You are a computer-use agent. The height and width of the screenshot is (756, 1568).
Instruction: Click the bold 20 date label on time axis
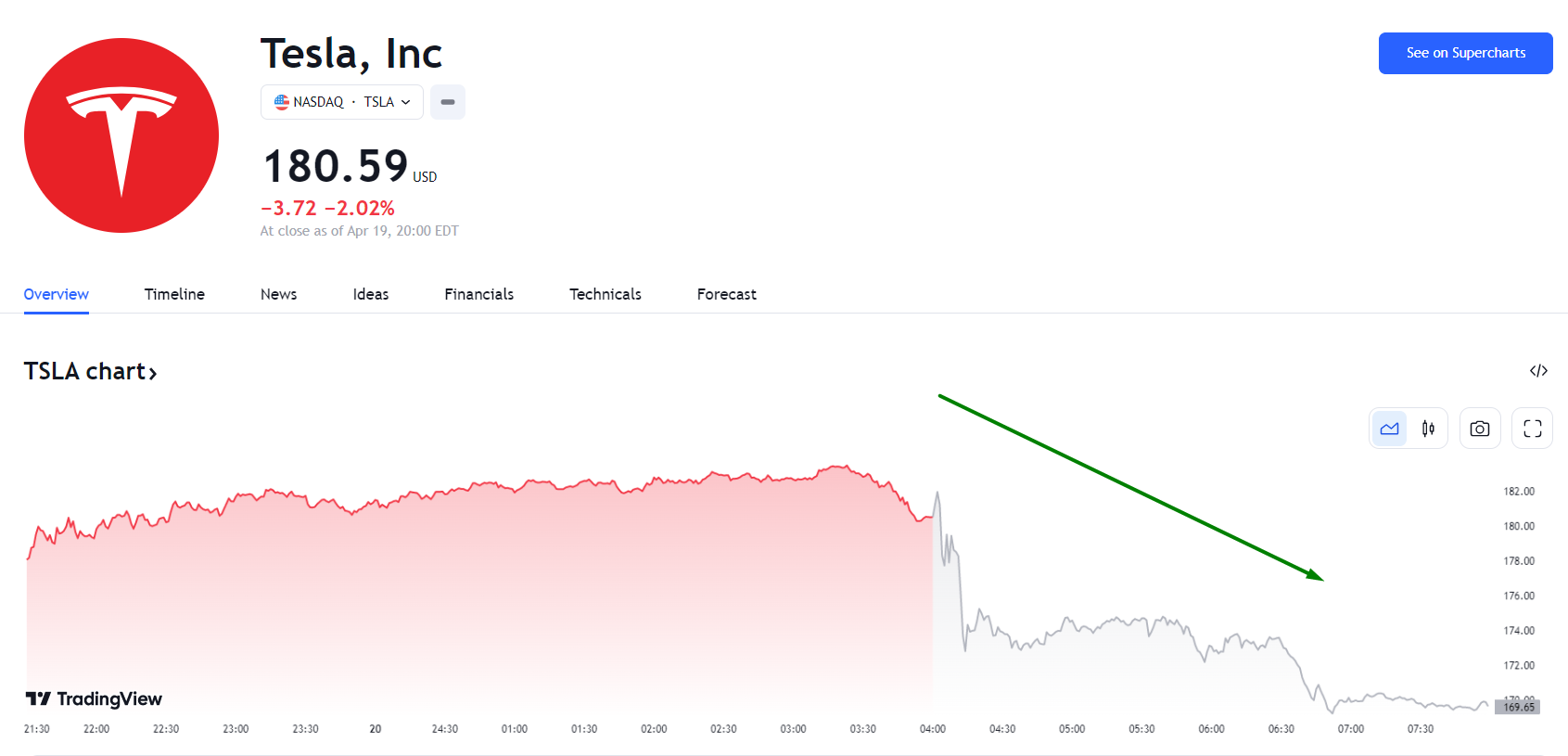coord(376,729)
